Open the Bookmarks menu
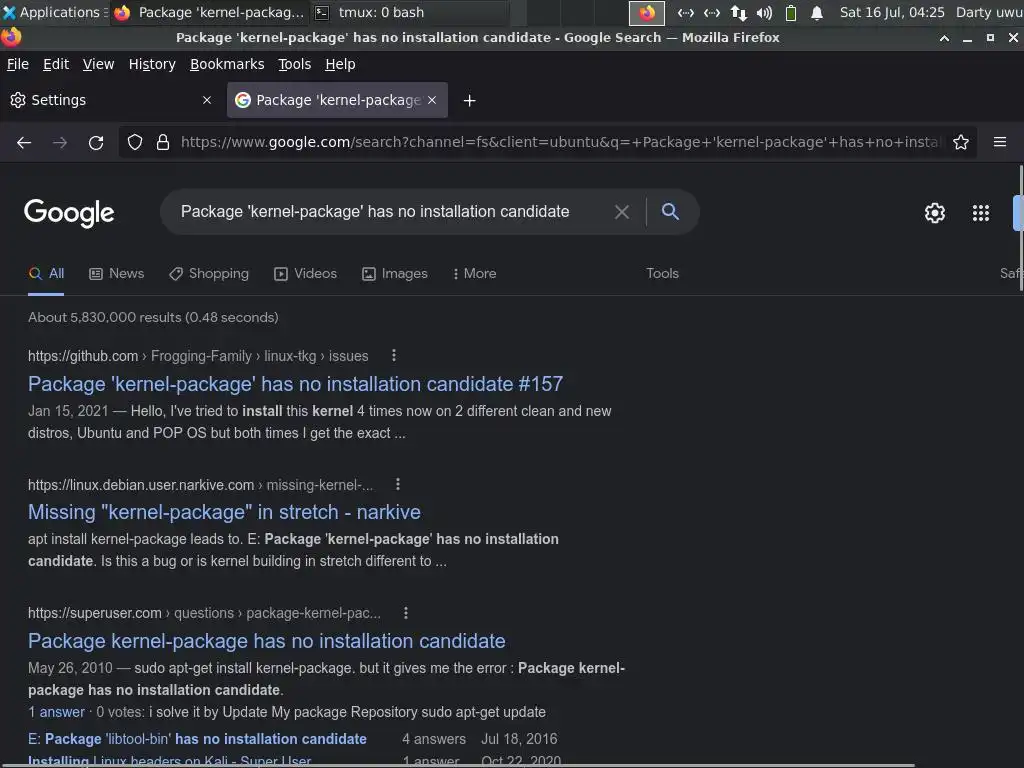The height and width of the screenshot is (768, 1024). pos(227,64)
